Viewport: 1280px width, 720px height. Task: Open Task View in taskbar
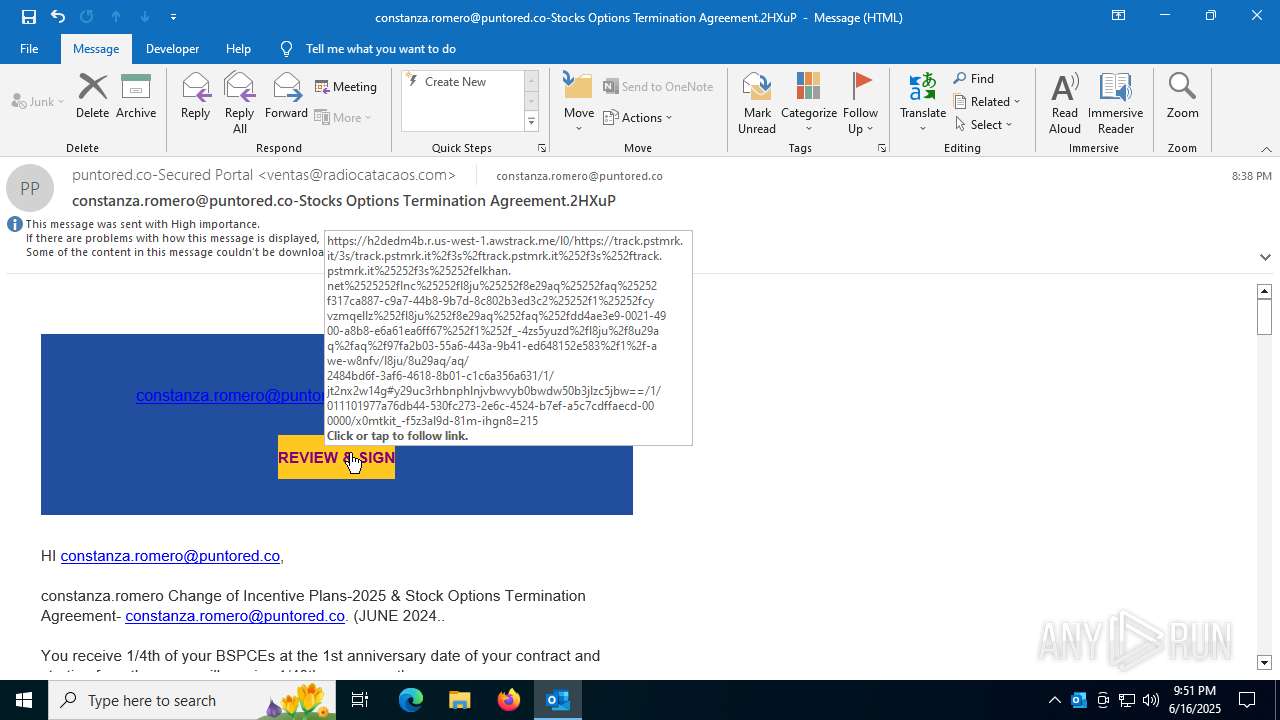coord(360,700)
